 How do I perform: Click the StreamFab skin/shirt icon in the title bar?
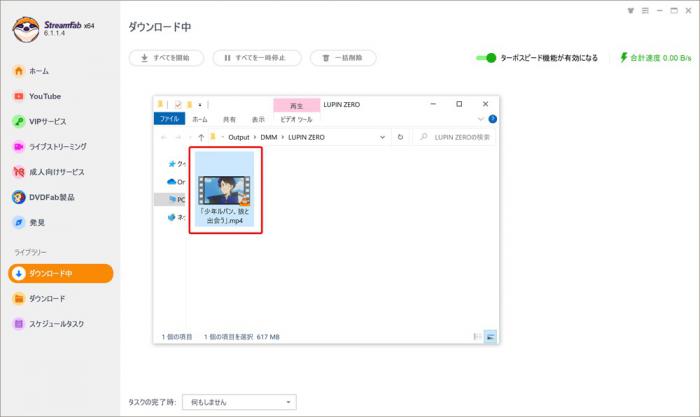coord(630,11)
